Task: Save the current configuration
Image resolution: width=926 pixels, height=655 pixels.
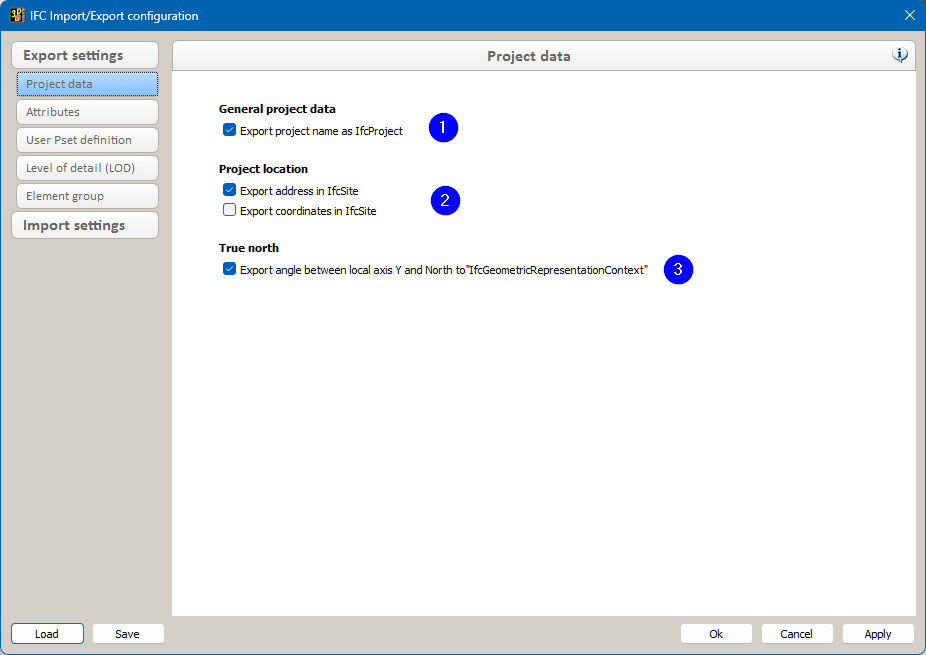Action: coord(127,633)
